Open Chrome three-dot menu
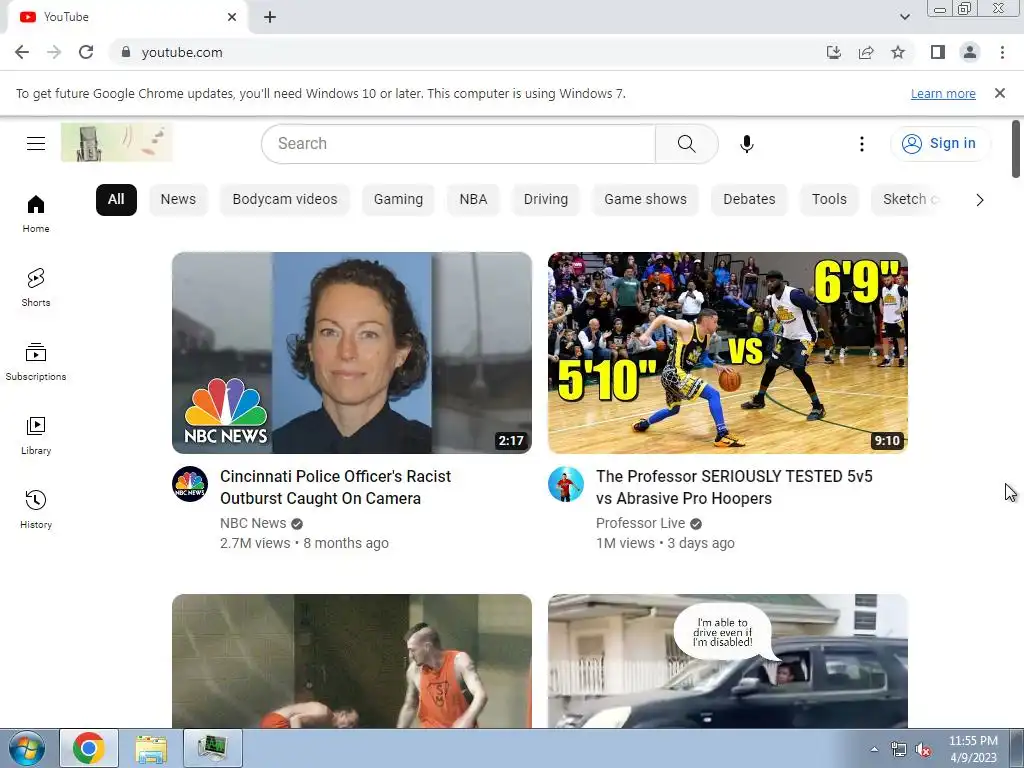Viewport: 1024px width, 768px height. click(1002, 52)
